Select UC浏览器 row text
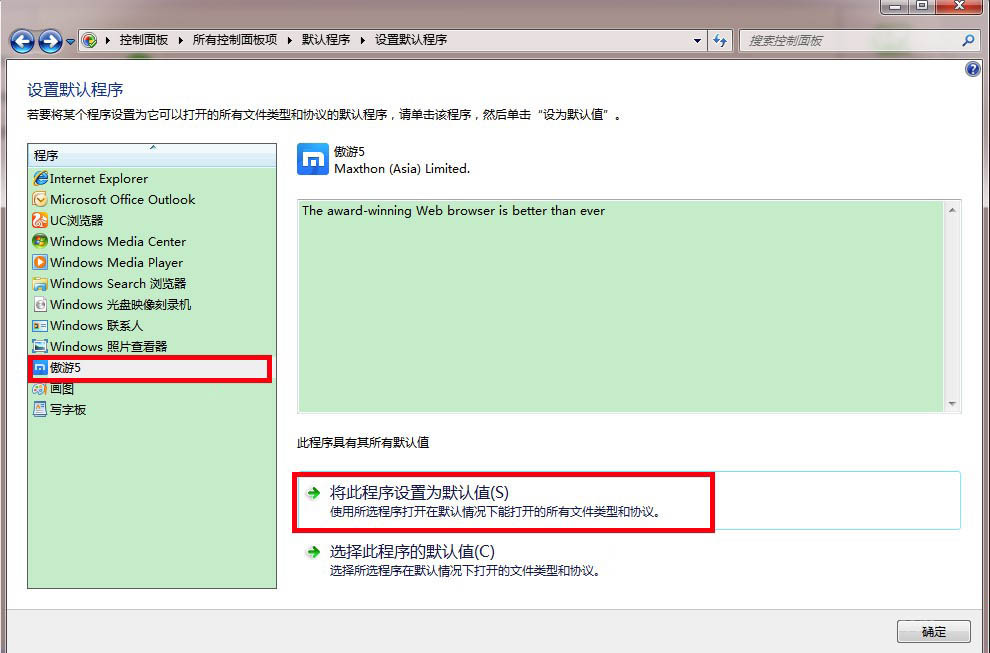The width and height of the screenshot is (990, 653). [76, 220]
